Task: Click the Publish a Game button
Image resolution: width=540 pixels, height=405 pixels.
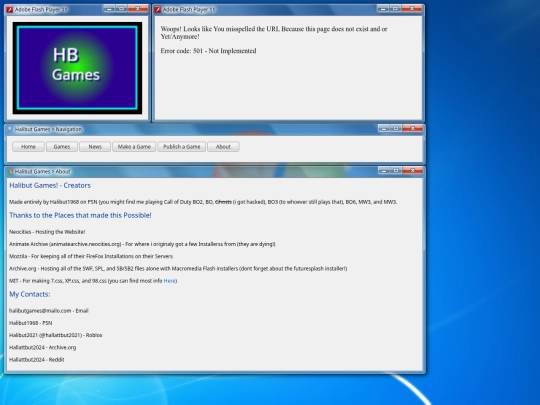Action: tap(181, 147)
